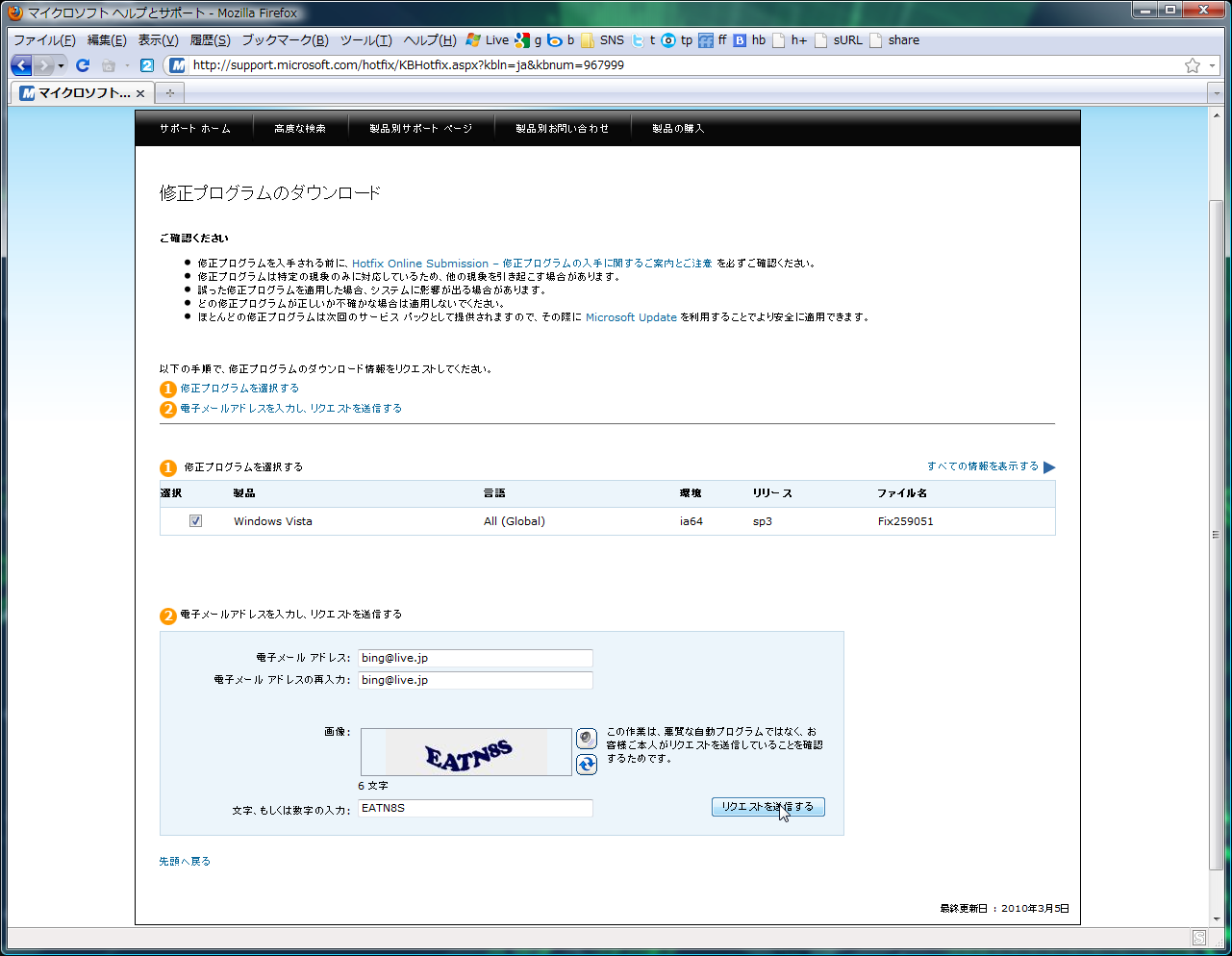The image size is (1232, 956).
Task: Click the 電子メール アドレスの再入力 field
Action: coord(475,680)
